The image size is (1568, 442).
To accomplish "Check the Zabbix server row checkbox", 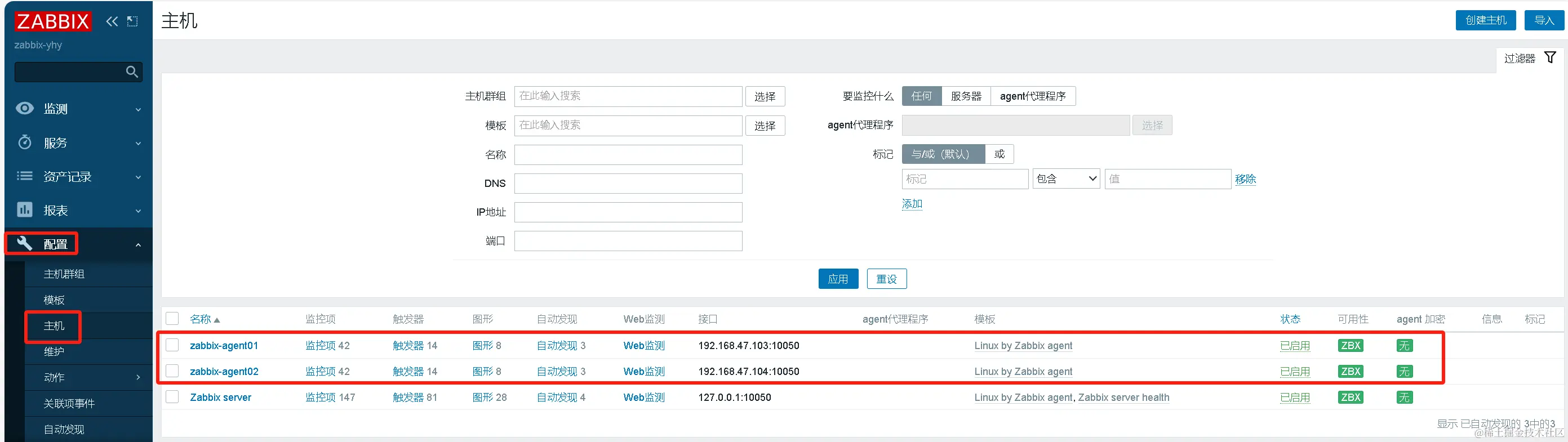I will 172,397.
